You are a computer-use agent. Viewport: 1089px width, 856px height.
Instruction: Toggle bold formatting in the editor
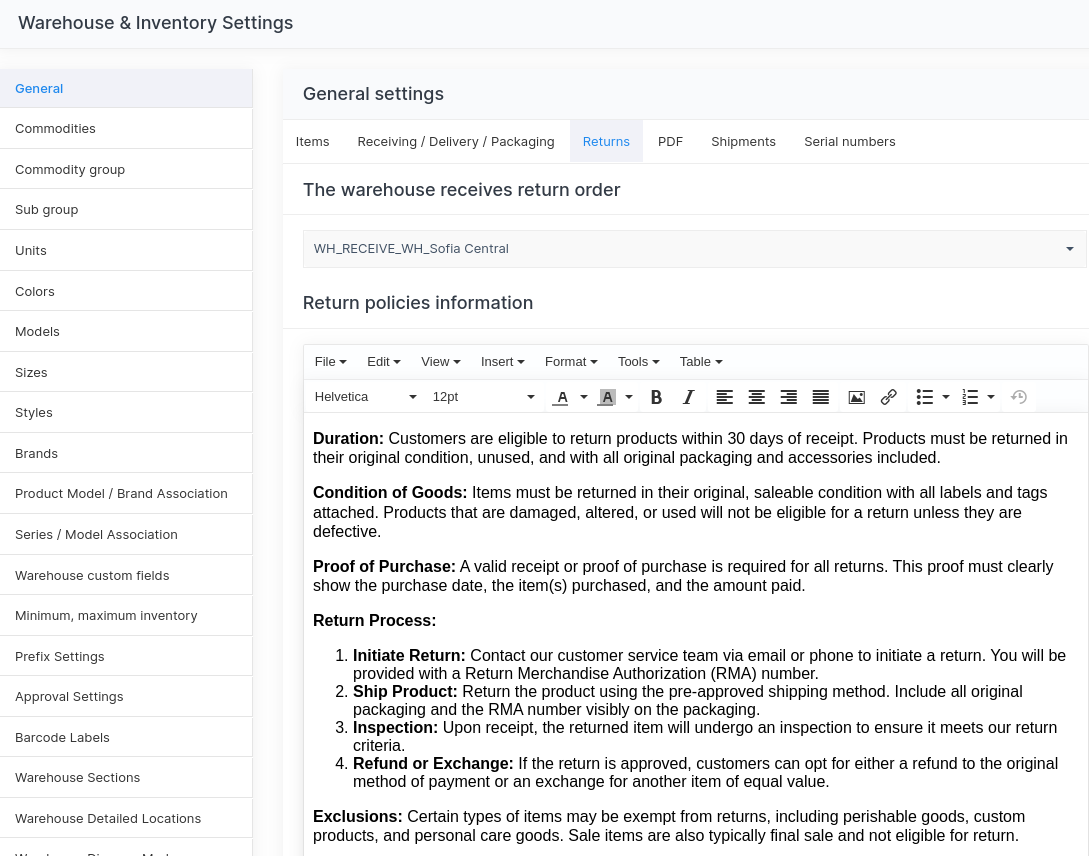click(656, 397)
